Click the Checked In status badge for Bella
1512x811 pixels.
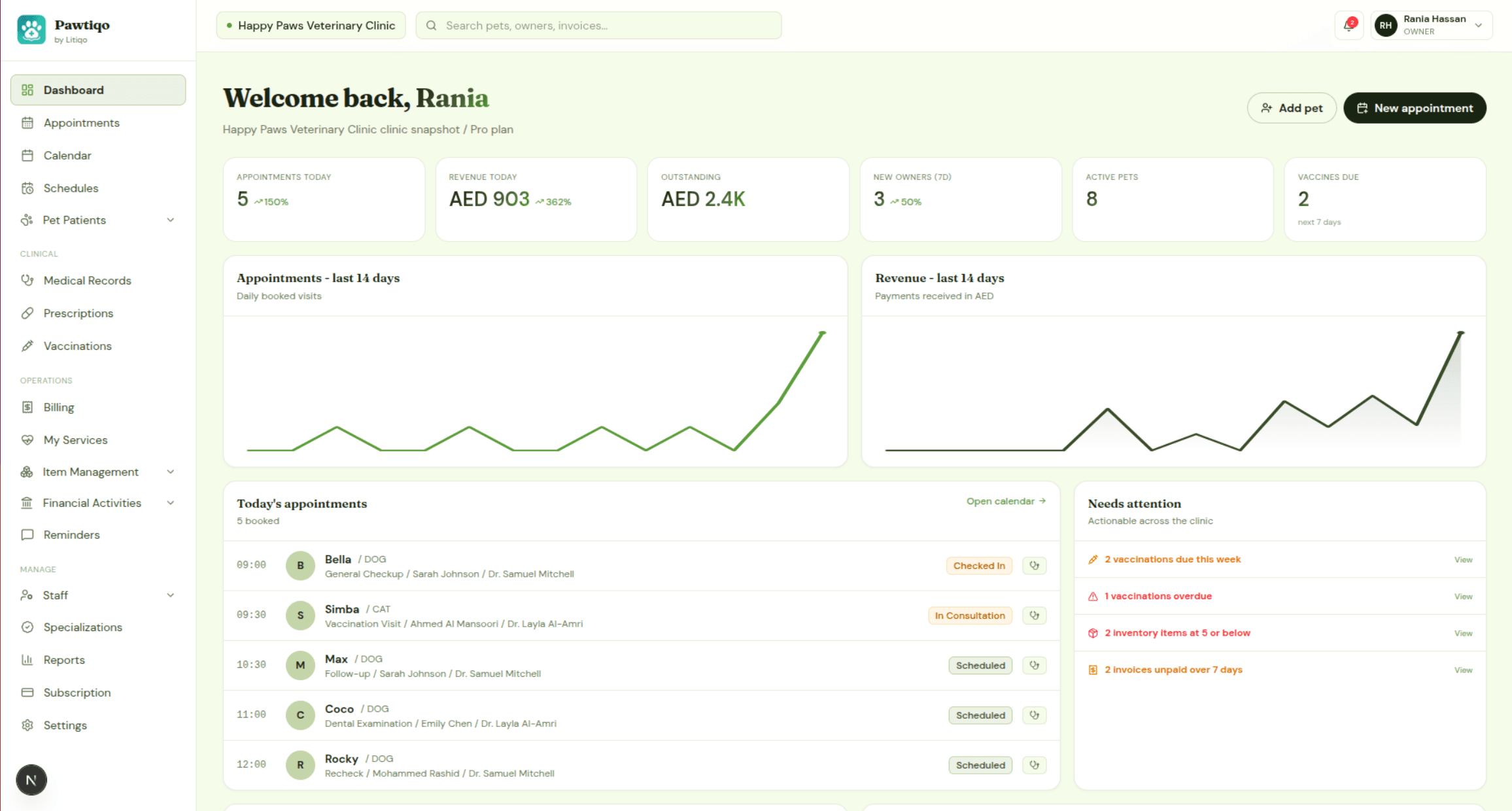click(979, 566)
